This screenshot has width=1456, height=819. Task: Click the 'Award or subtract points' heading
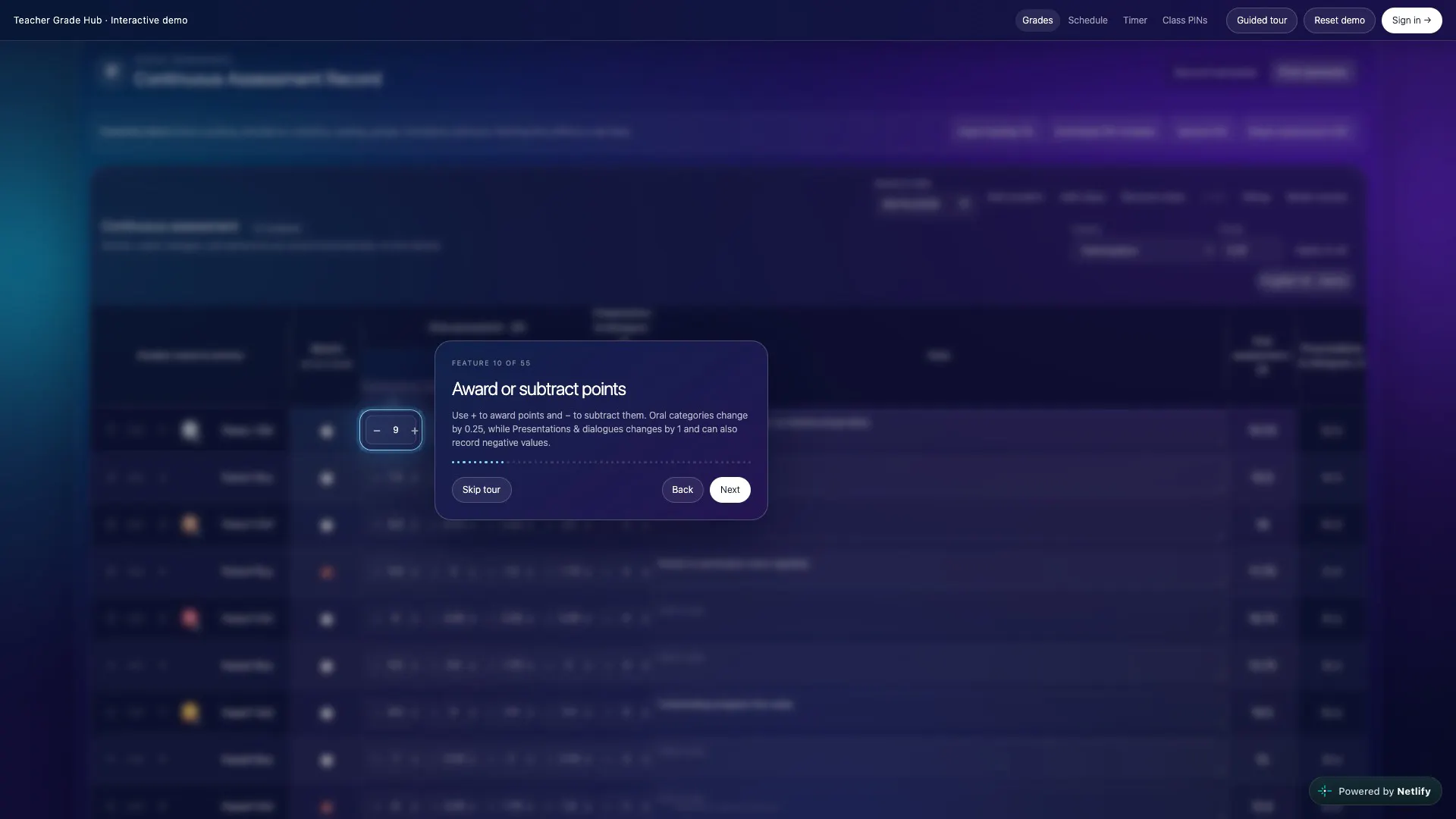coord(538,389)
